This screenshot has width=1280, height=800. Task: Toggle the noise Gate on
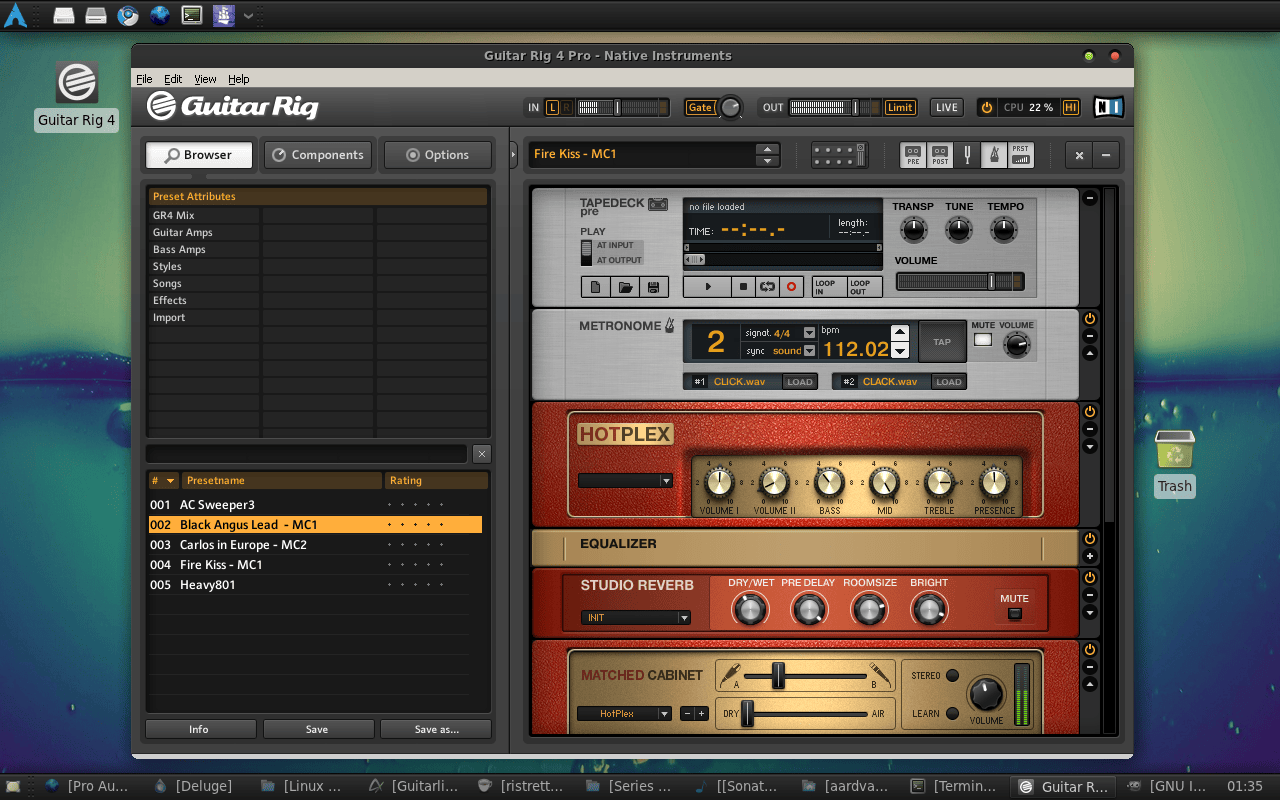coord(700,107)
